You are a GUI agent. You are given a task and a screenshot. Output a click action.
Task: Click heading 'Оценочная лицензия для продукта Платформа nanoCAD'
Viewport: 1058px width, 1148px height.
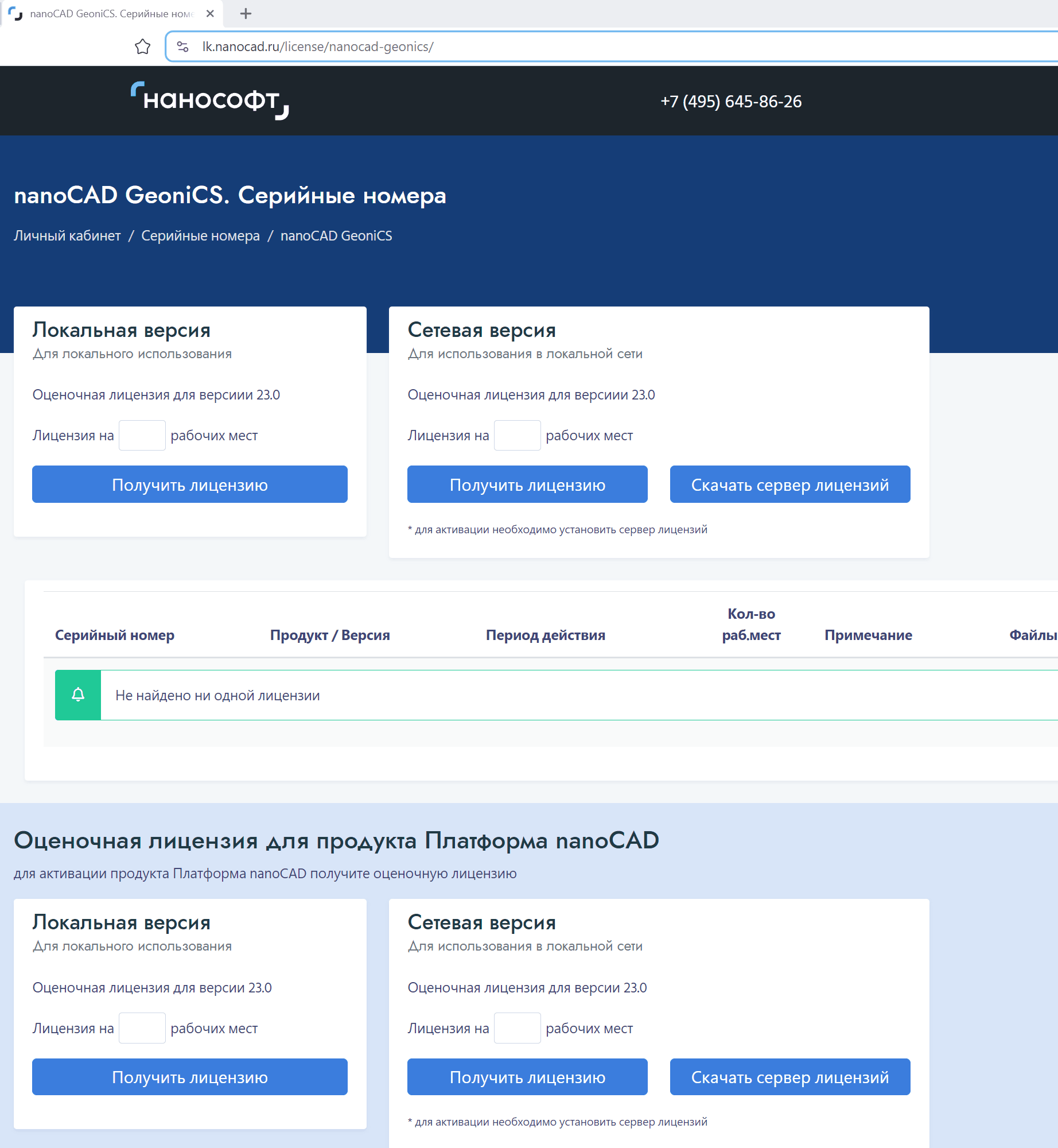pyautogui.click(x=336, y=840)
